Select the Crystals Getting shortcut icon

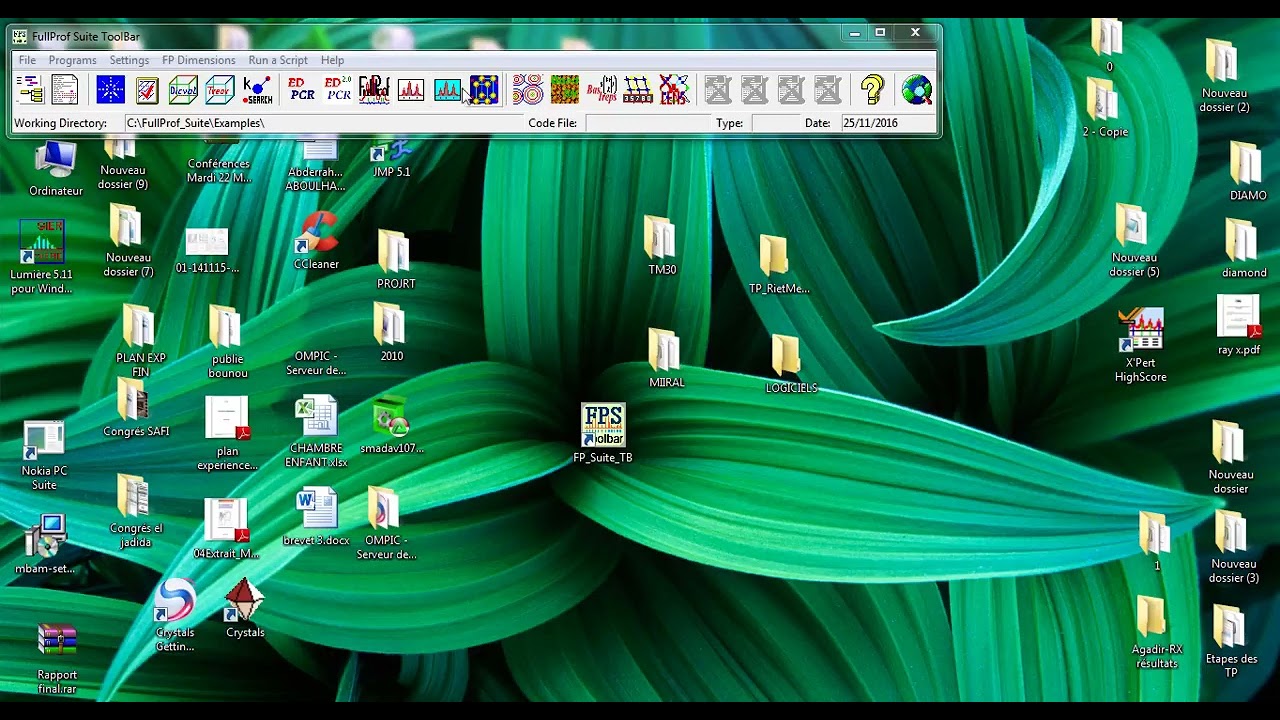coord(175,615)
